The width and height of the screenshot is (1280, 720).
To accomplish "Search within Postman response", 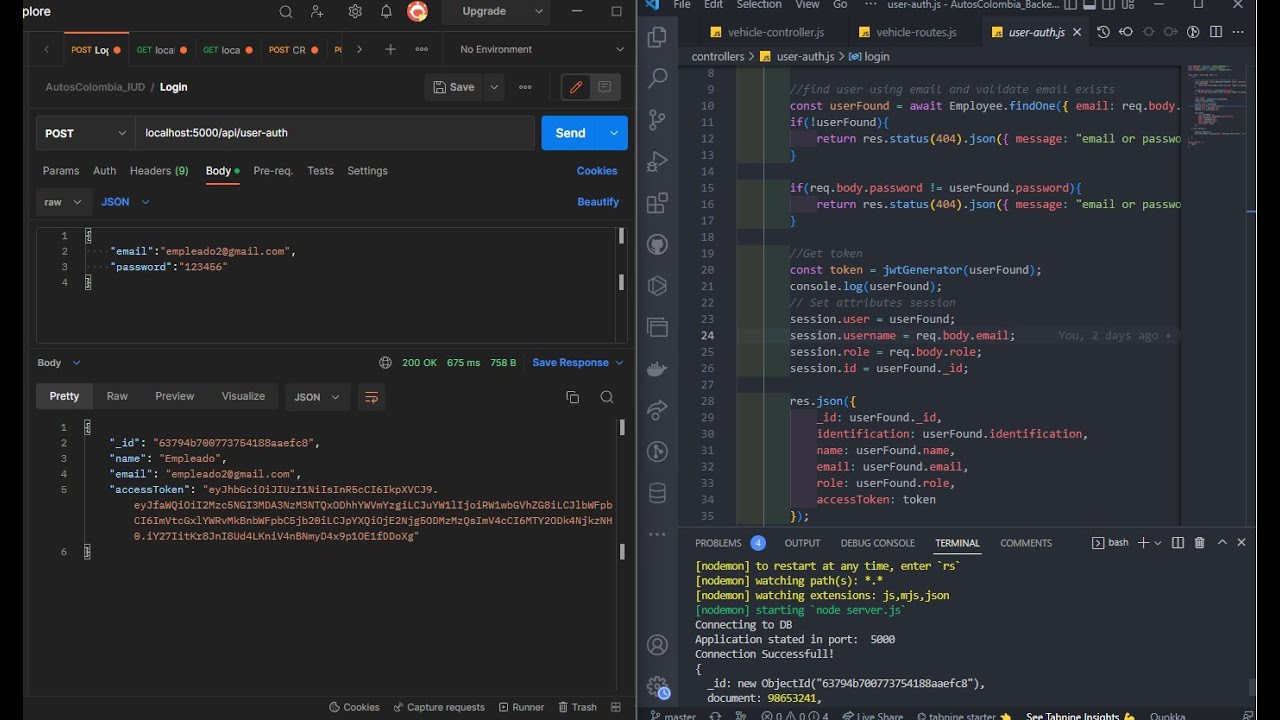I will pos(607,397).
